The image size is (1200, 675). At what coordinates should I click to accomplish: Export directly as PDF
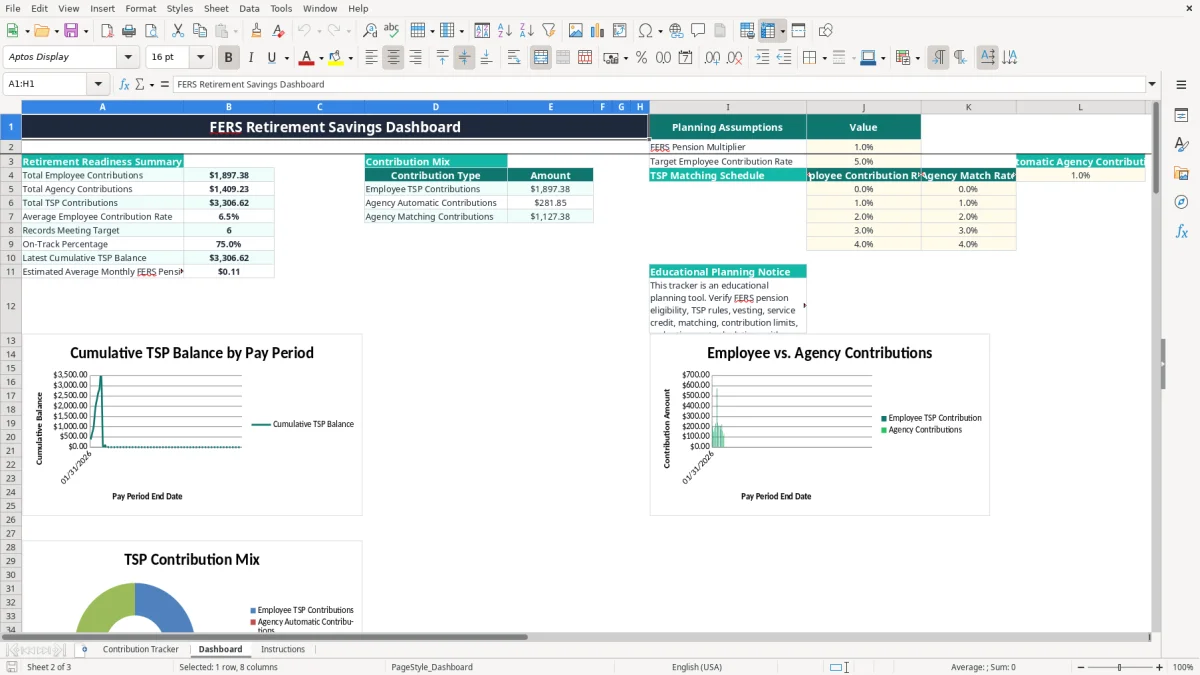(107, 31)
